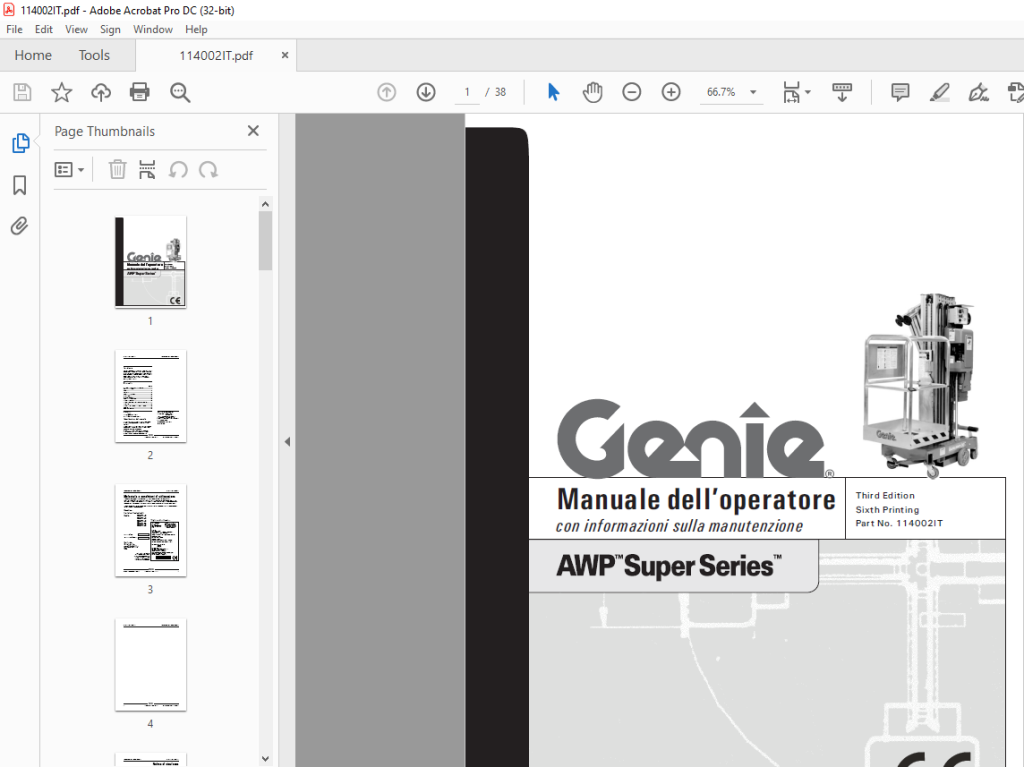
Task: Open the Window menu
Action: click(153, 29)
